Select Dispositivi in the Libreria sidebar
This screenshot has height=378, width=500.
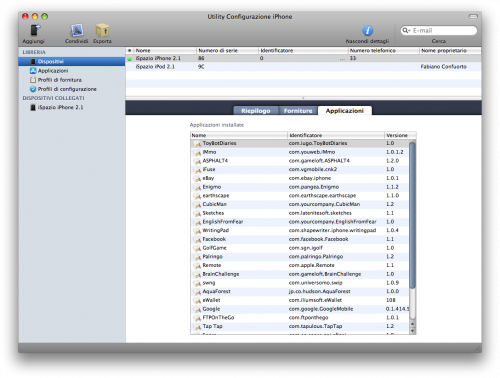coord(72,61)
